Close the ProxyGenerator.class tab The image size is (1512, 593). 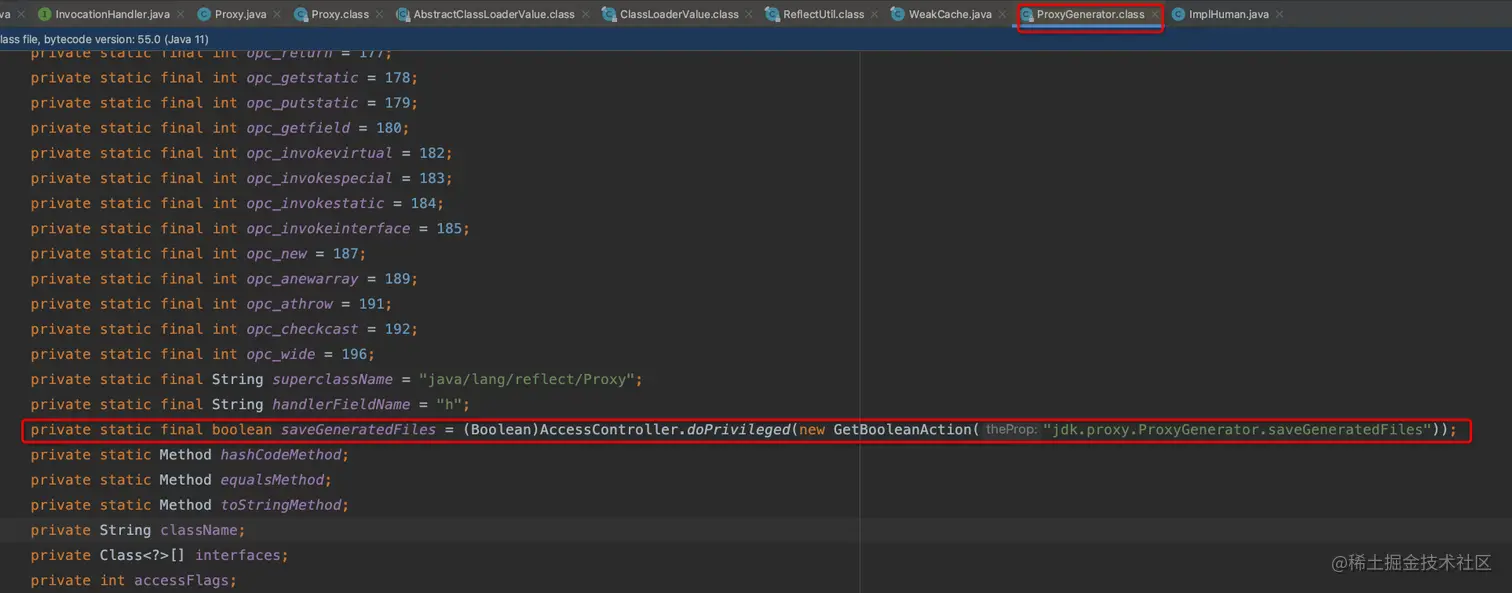pyautogui.click(x=1155, y=15)
